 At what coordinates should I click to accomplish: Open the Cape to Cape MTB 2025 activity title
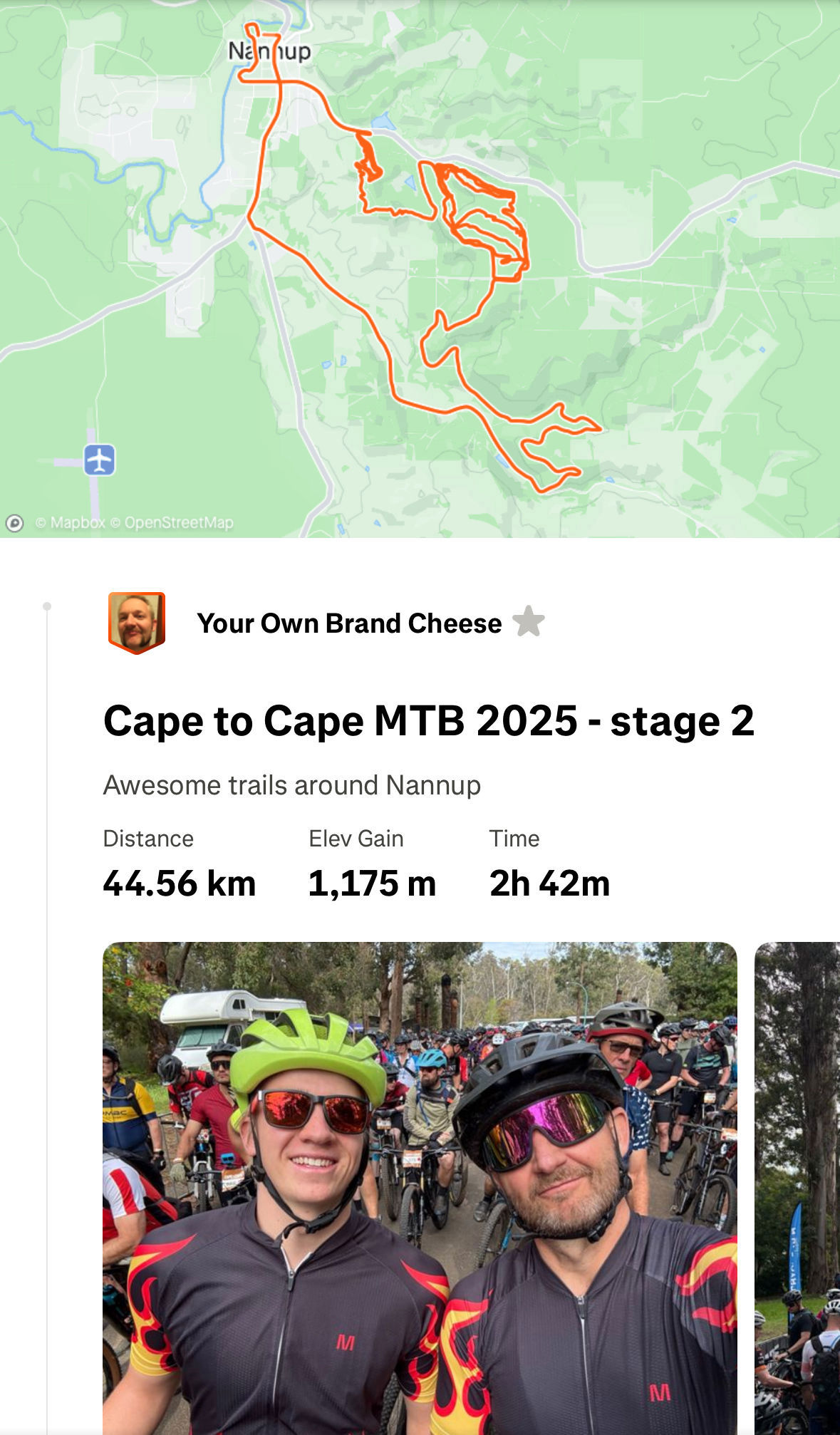click(428, 721)
